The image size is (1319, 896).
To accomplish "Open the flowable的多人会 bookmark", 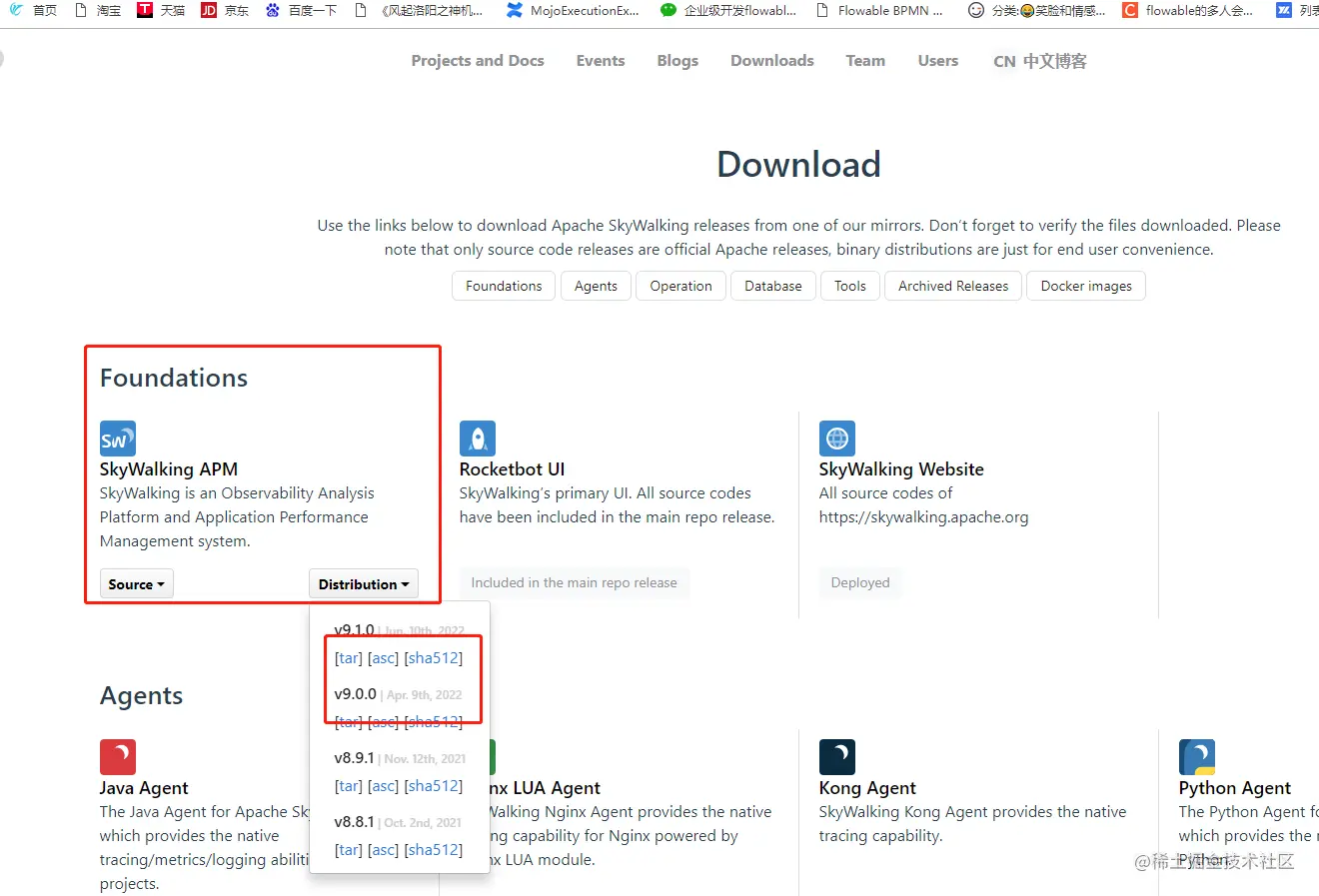I will coord(1188,10).
